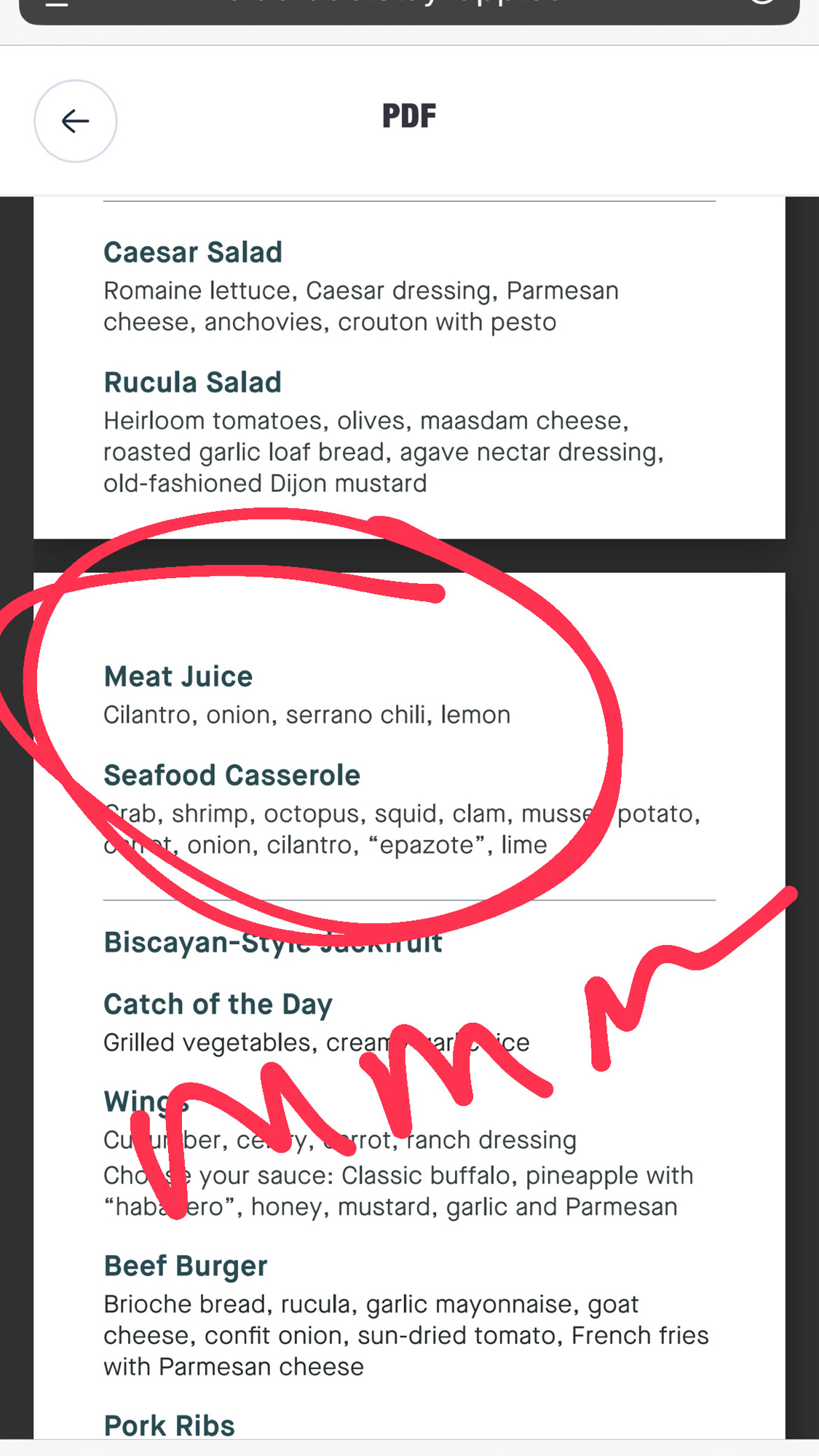Tap the Seafood Casserole ingredients text
Image resolution: width=819 pixels, height=1456 pixels.
(401, 829)
